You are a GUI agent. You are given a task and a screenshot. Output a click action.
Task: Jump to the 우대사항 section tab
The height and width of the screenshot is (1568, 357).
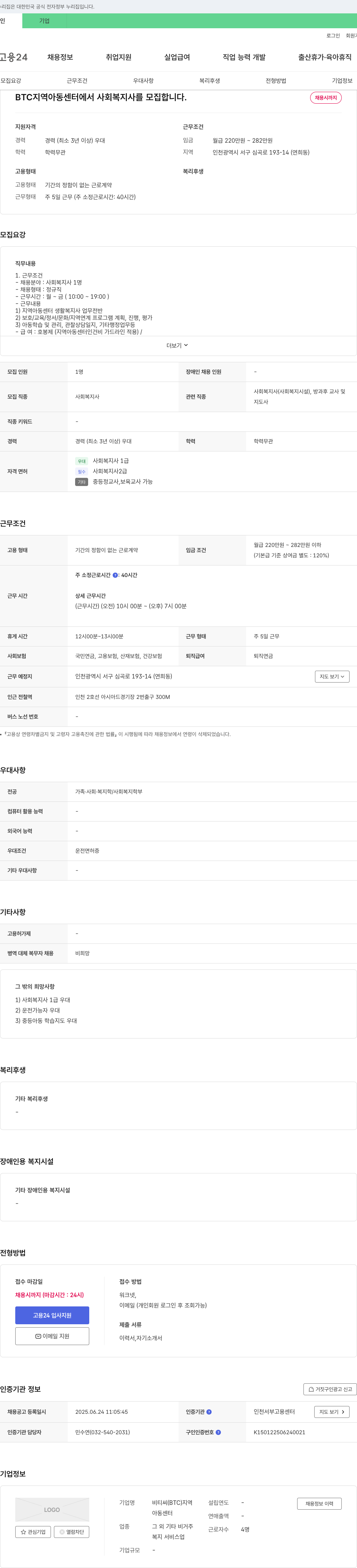144,80
